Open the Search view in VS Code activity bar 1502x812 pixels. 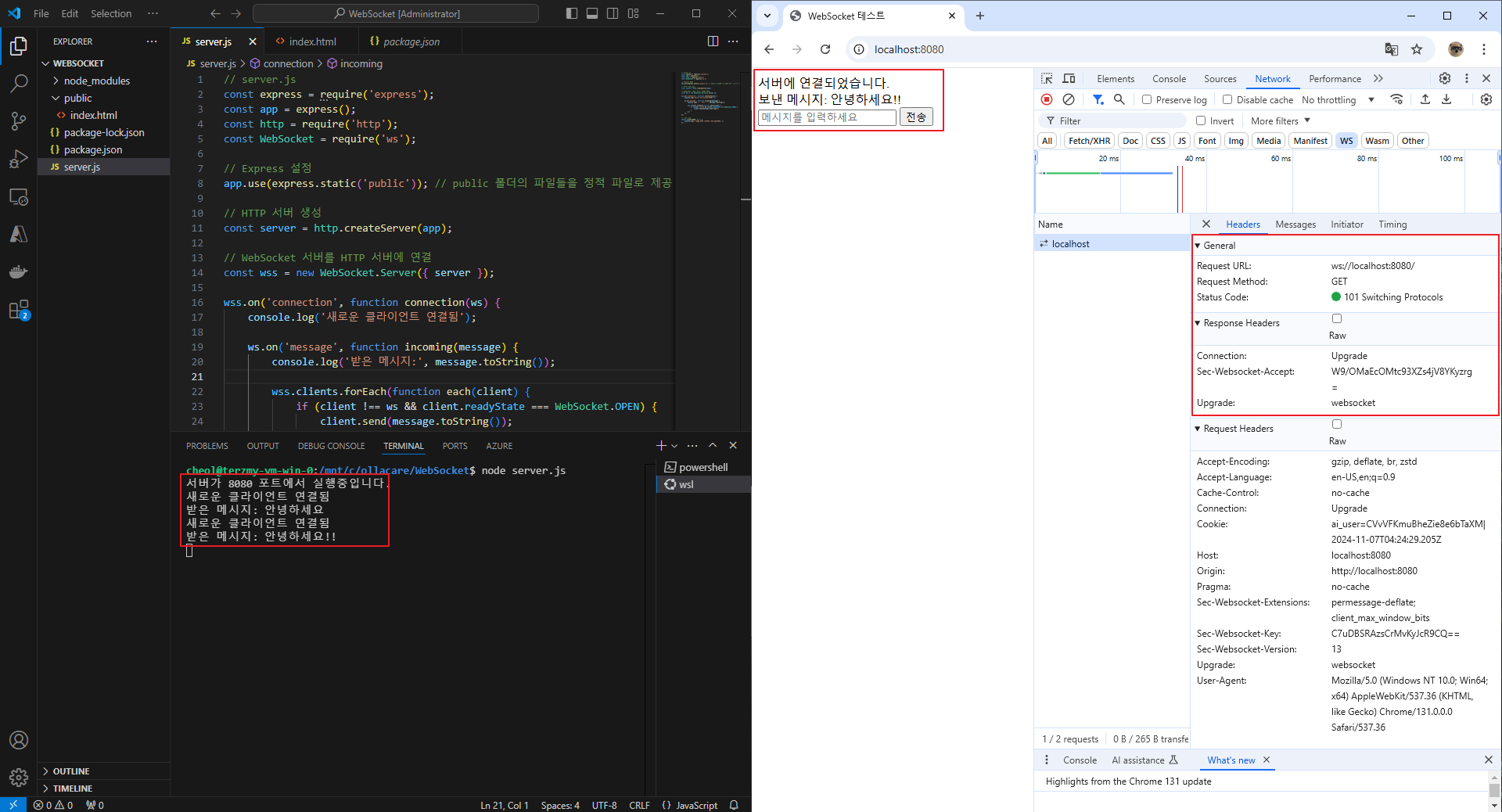coord(19,83)
